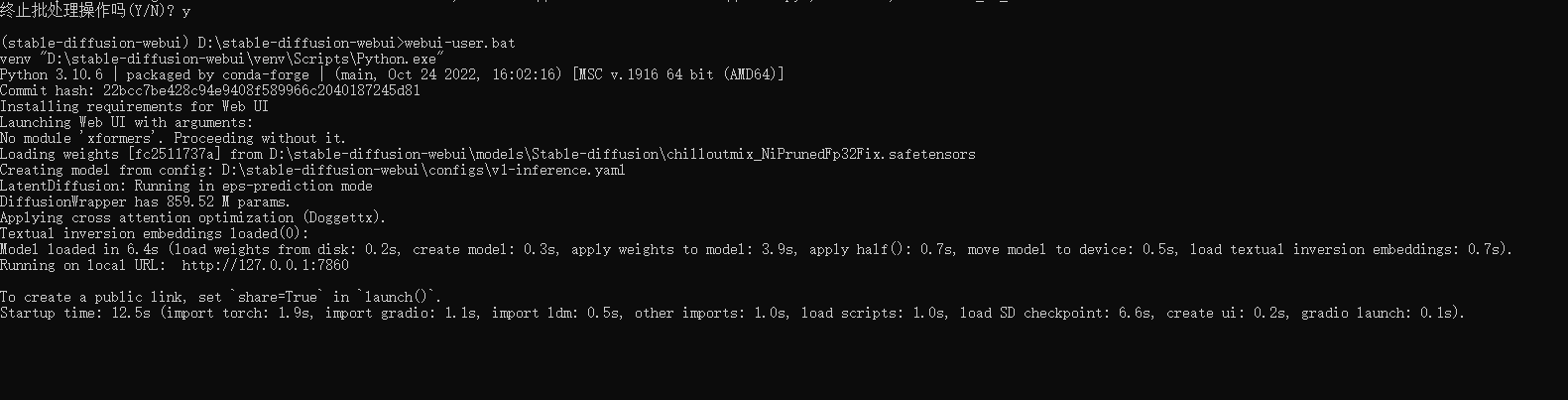Click the weights hash [fc2511737a] text

(175, 154)
